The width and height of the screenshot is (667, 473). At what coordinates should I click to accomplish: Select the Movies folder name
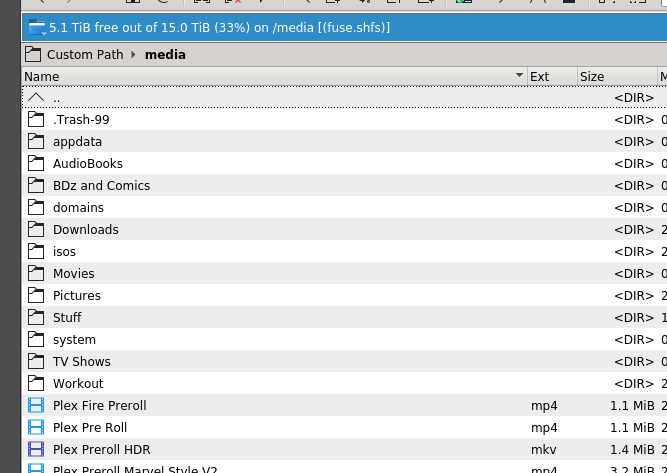click(74, 274)
